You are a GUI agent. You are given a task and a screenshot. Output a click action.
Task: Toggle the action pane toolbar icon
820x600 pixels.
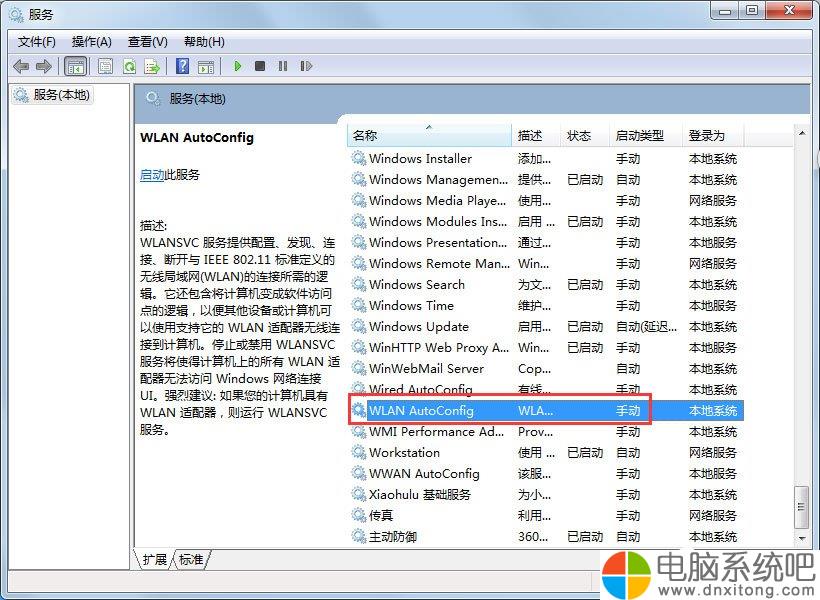coord(206,66)
